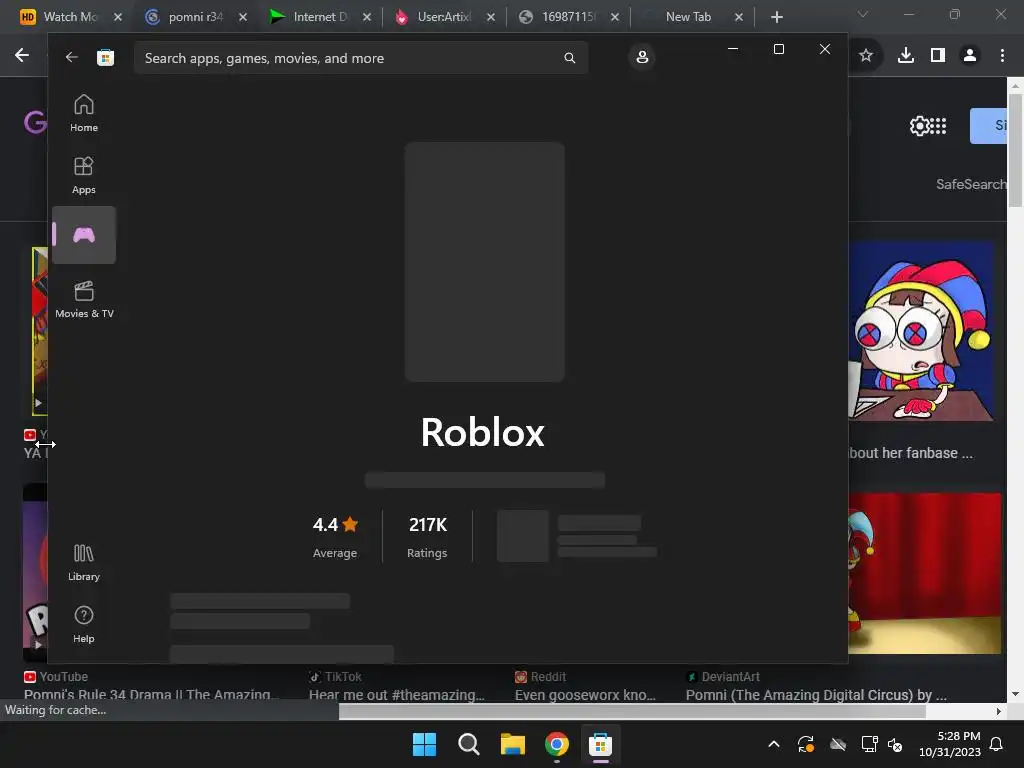
Task: Maximize the Microsoft Store window
Action: (x=778, y=49)
